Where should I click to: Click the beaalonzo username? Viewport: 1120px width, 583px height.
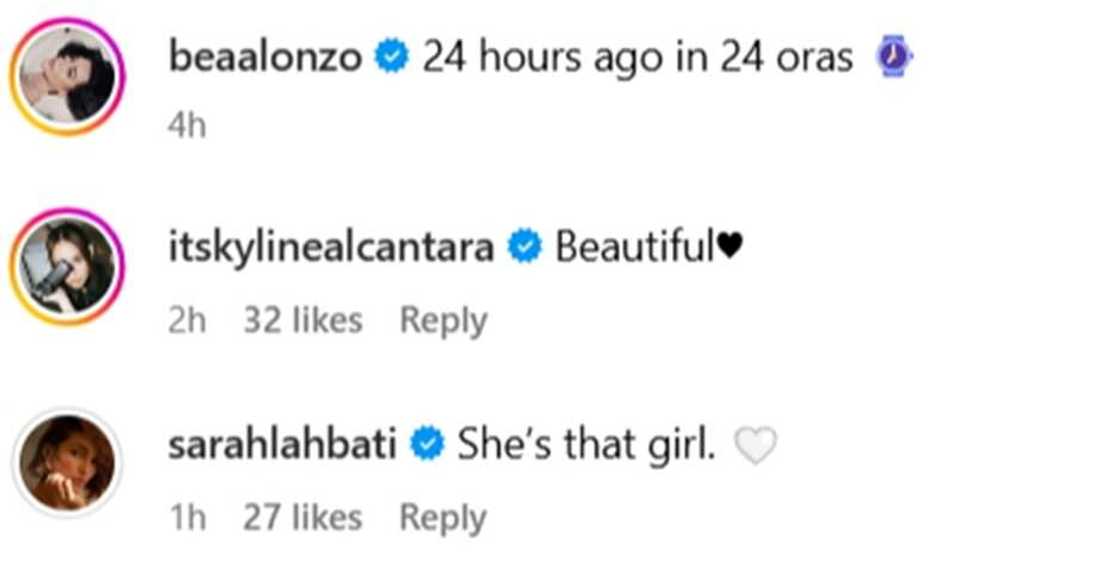point(265,59)
